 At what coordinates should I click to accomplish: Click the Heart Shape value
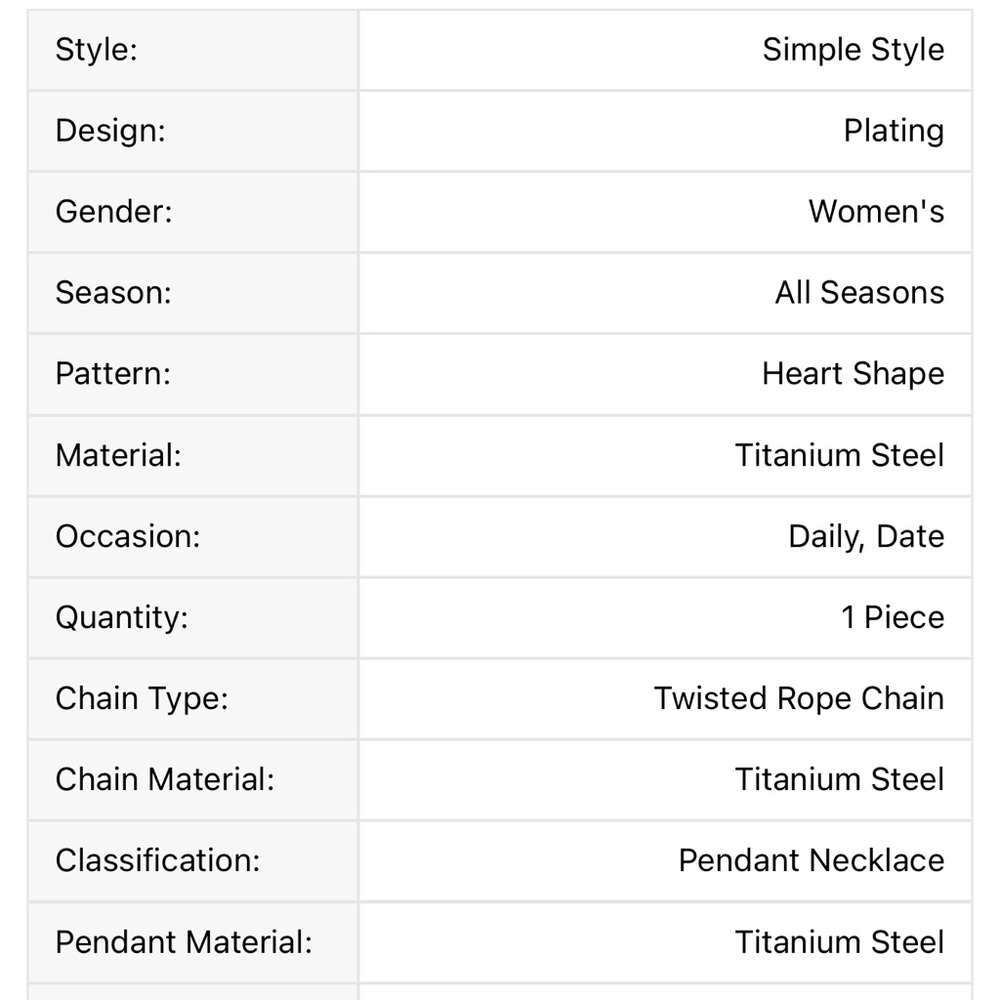click(853, 374)
